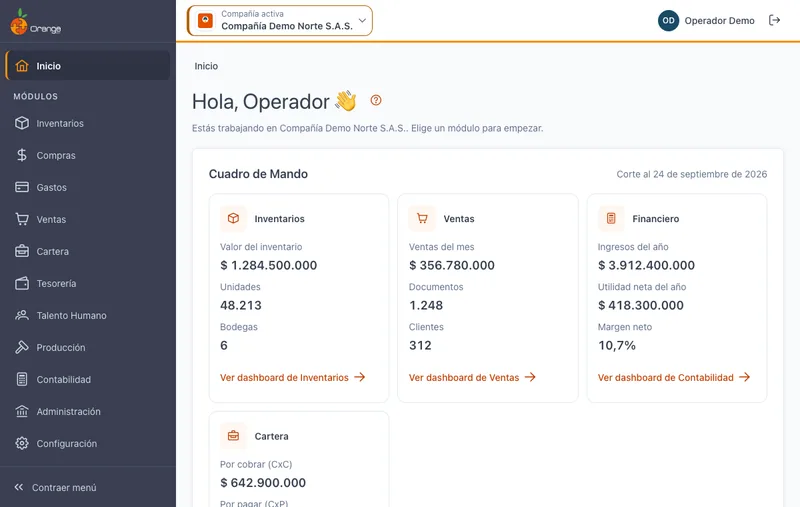Click the Inicio breadcrumb
This screenshot has height=507, width=800.
pyautogui.click(x=206, y=66)
